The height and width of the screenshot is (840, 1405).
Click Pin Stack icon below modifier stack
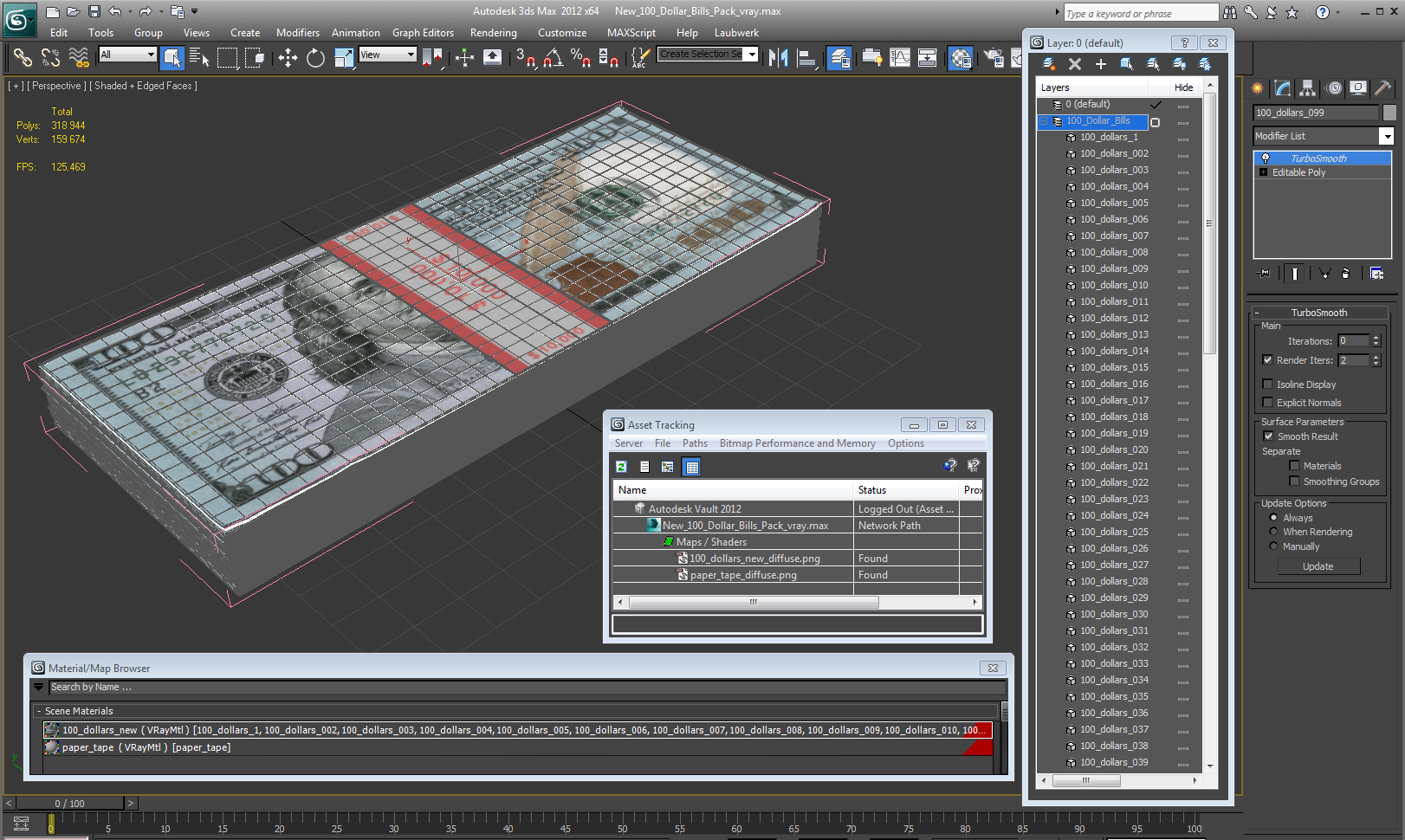1265,273
